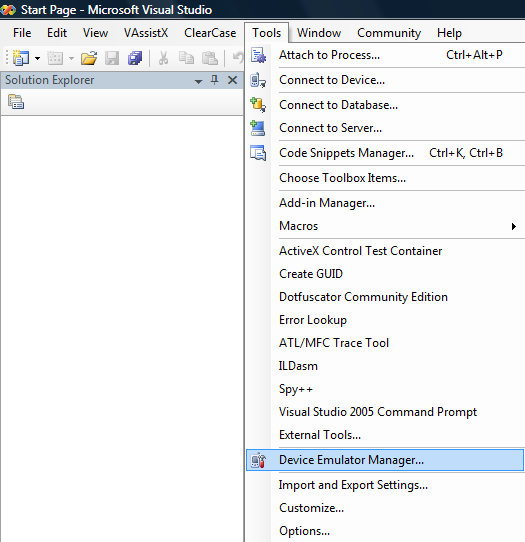Open the Community menu
525x542 pixels.
pos(389,33)
